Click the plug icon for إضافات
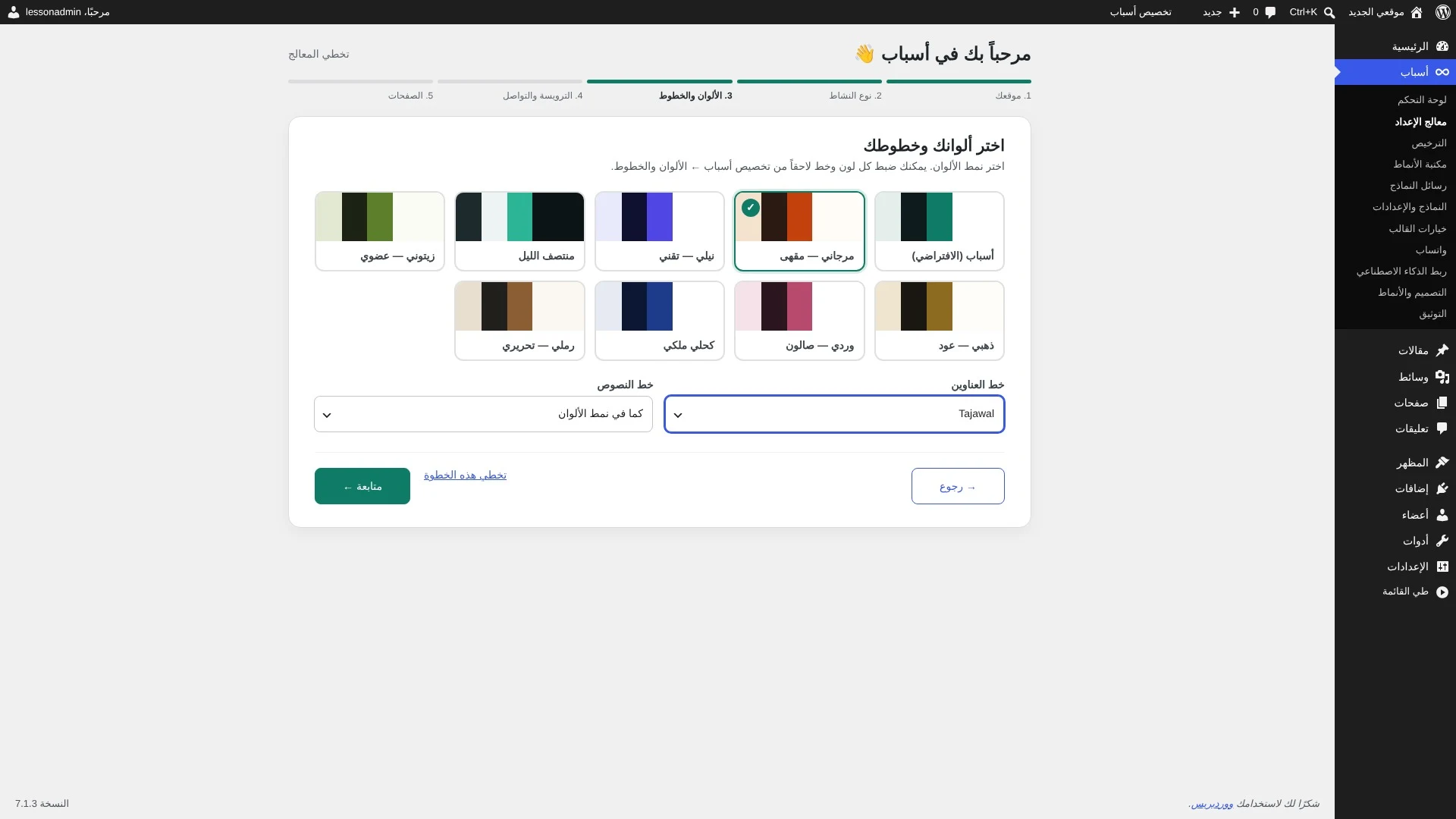Image resolution: width=1456 pixels, height=819 pixels. coord(1442,488)
